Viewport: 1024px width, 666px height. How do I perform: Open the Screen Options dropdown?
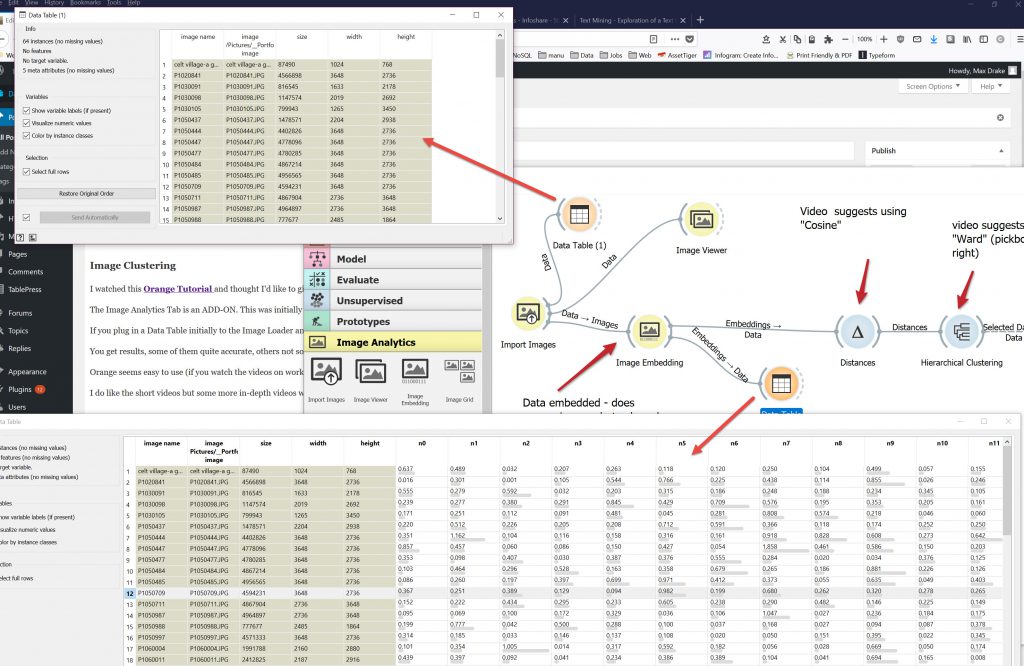coord(933,87)
